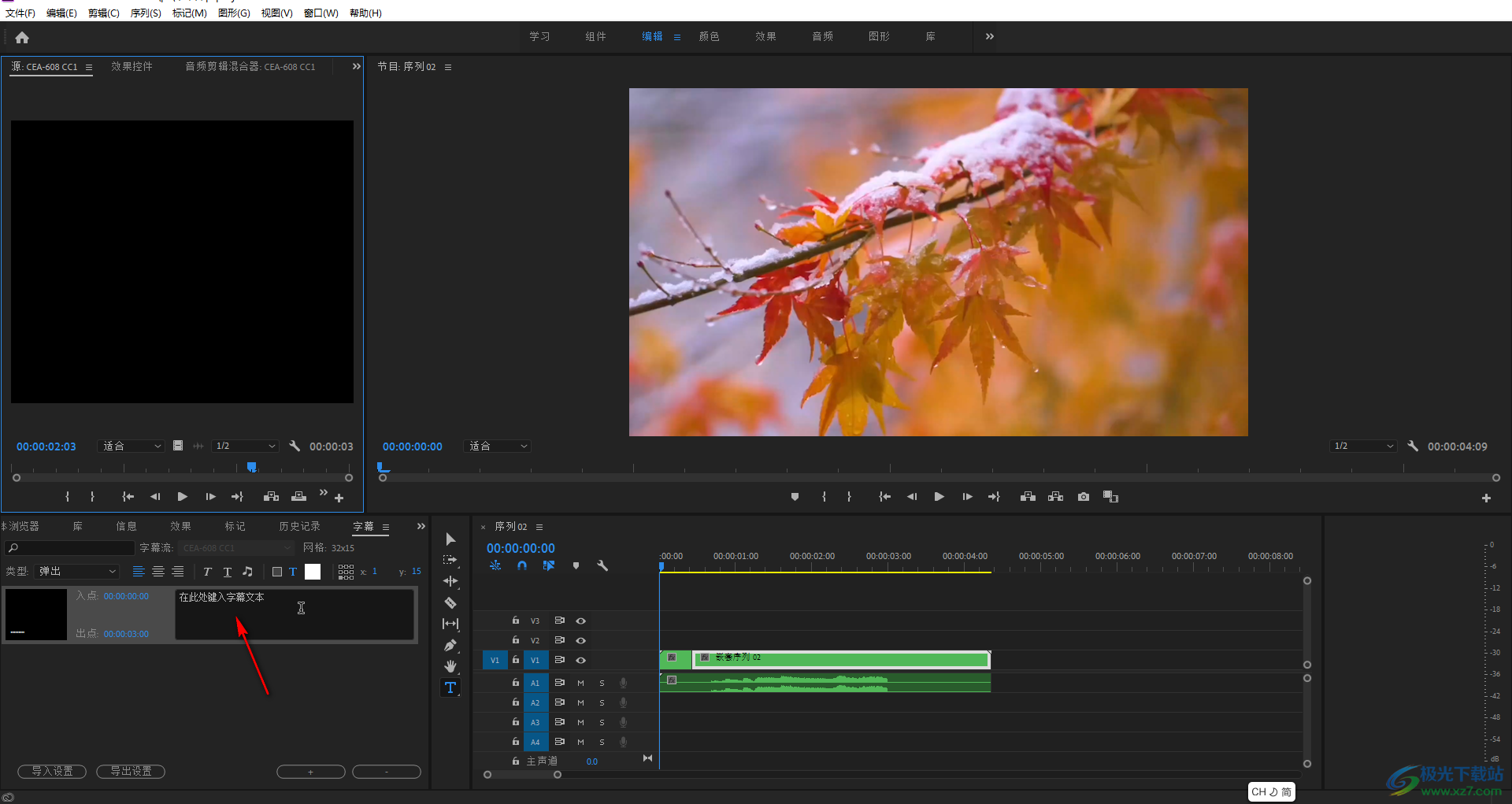Toggle linked selection in timeline
Screen dimensions: 1512x804
tap(549, 565)
